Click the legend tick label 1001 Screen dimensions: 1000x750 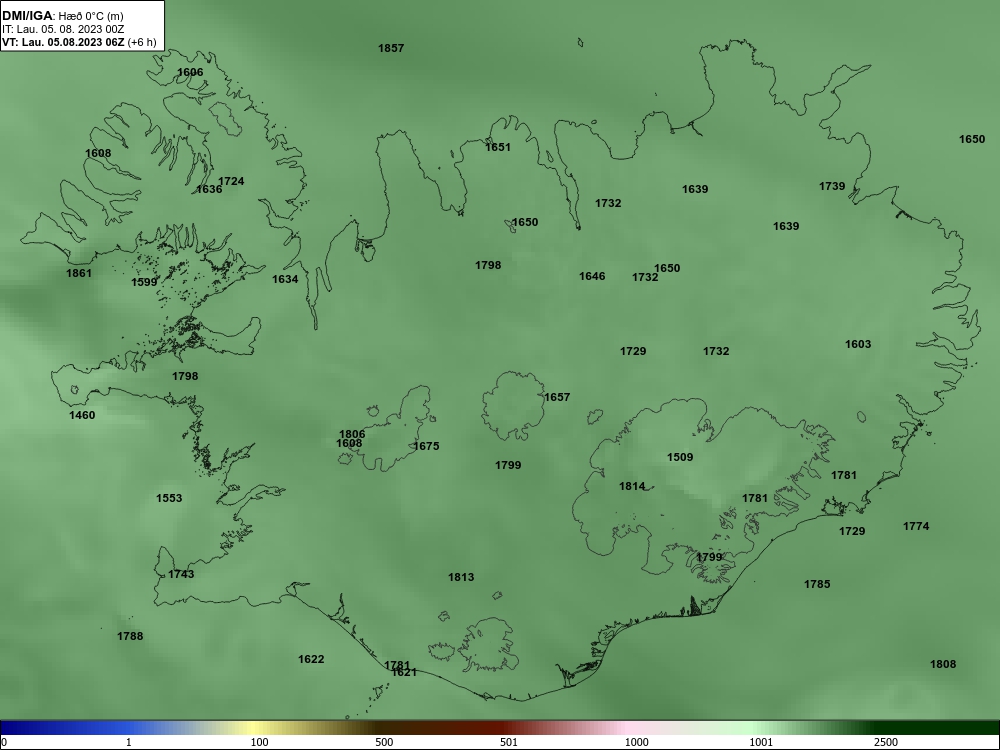click(x=761, y=742)
